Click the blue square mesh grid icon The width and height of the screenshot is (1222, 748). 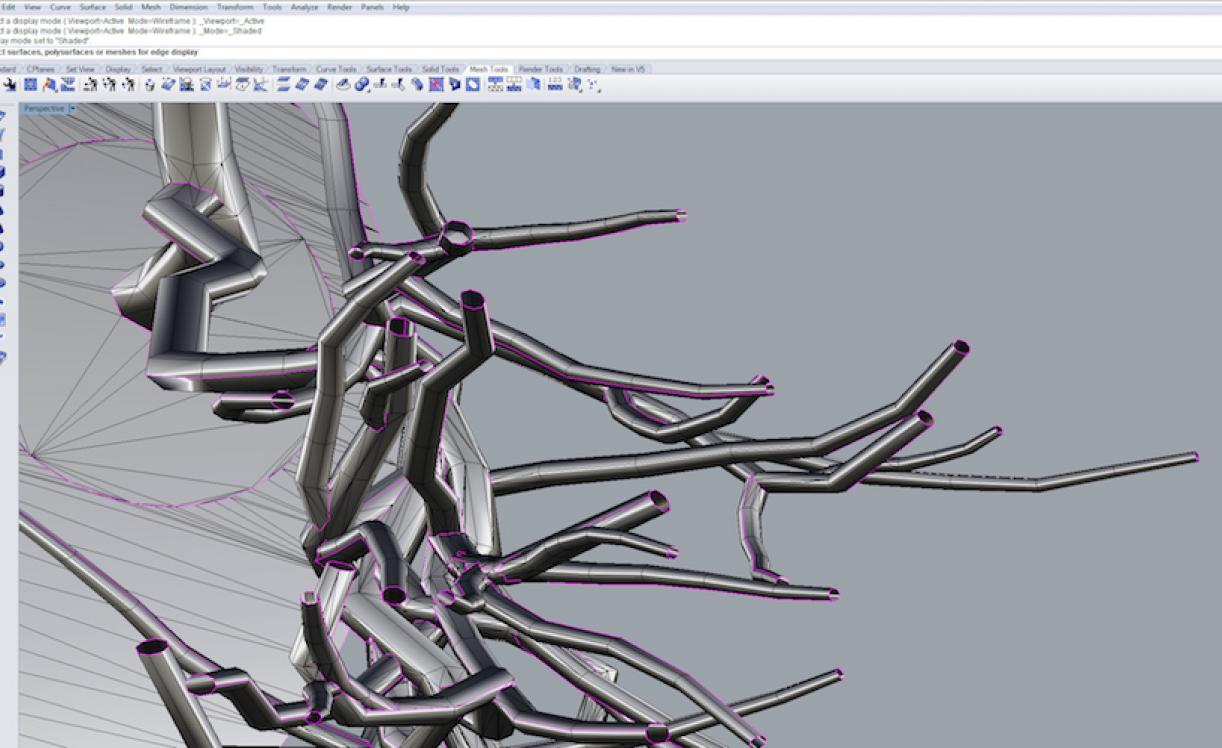coord(31,85)
